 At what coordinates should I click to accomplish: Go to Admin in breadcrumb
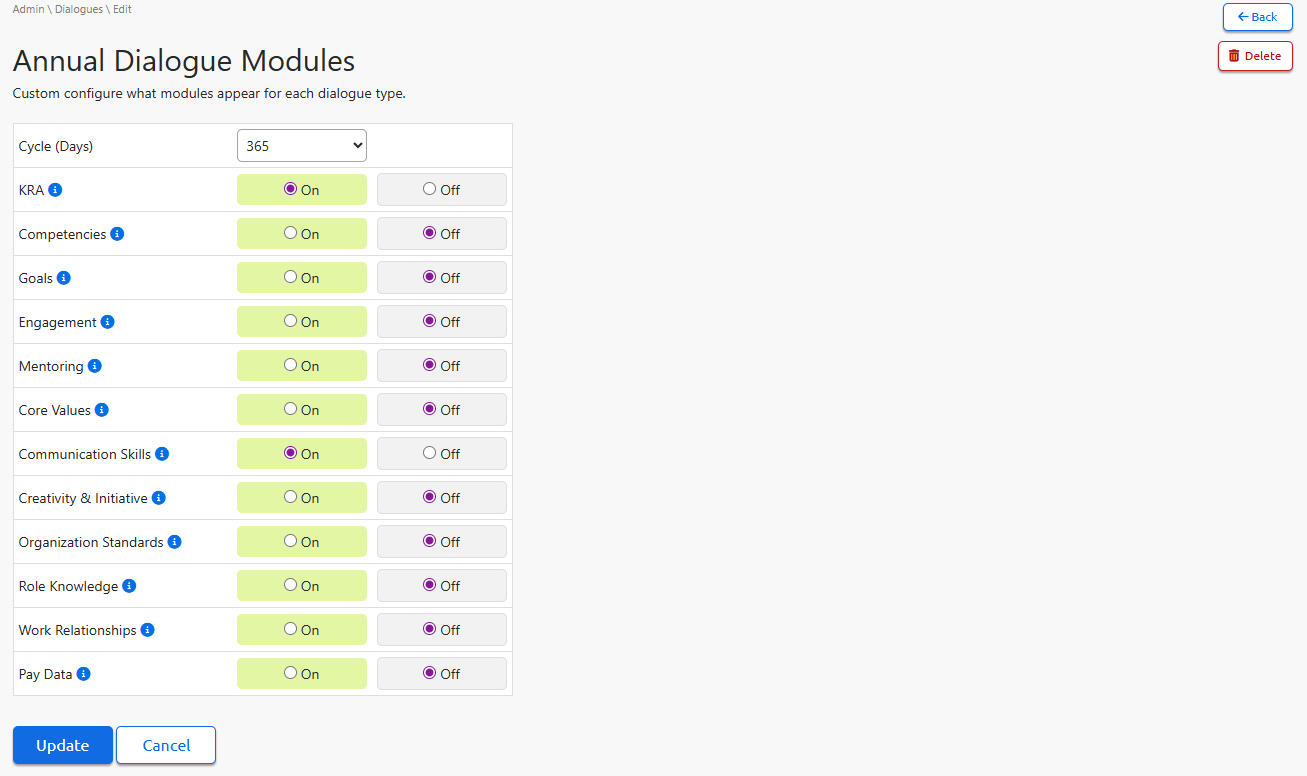(28, 9)
